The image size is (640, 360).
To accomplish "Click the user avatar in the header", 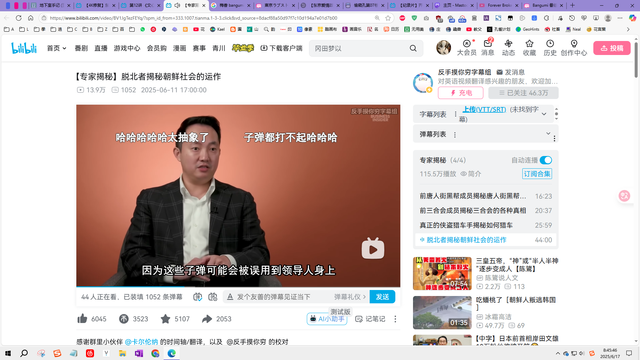I will coord(443,48).
